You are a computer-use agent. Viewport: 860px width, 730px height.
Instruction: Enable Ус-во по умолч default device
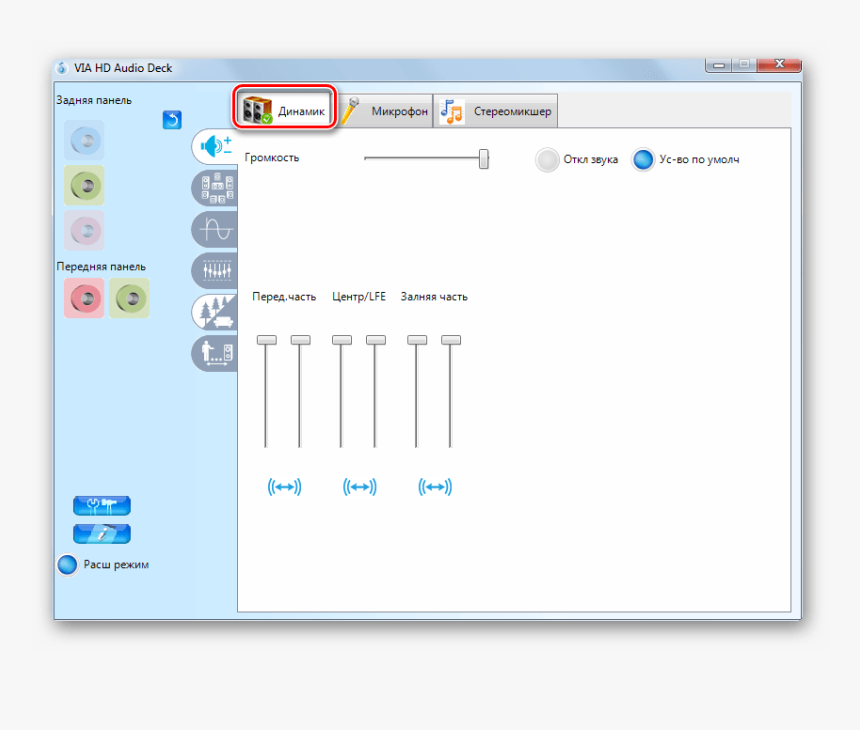click(x=643, y=160)
